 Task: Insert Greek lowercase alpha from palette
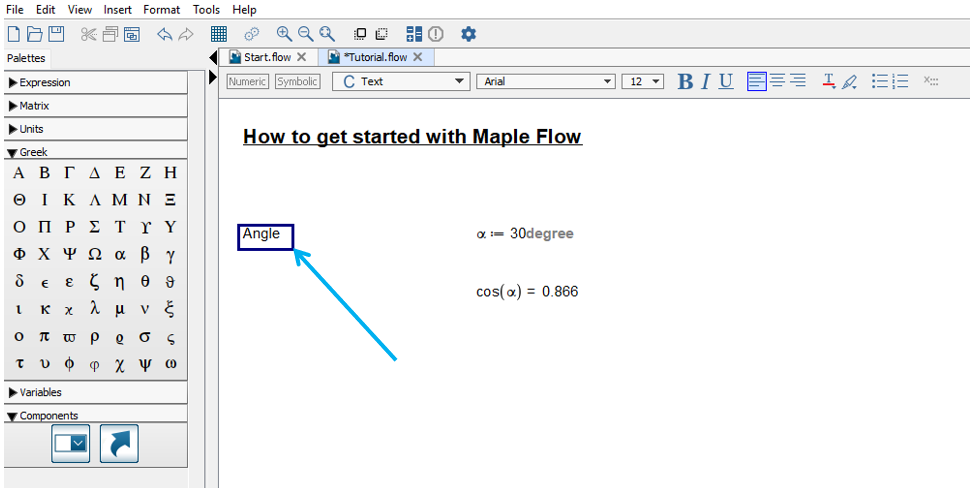[x=120, y=254]
